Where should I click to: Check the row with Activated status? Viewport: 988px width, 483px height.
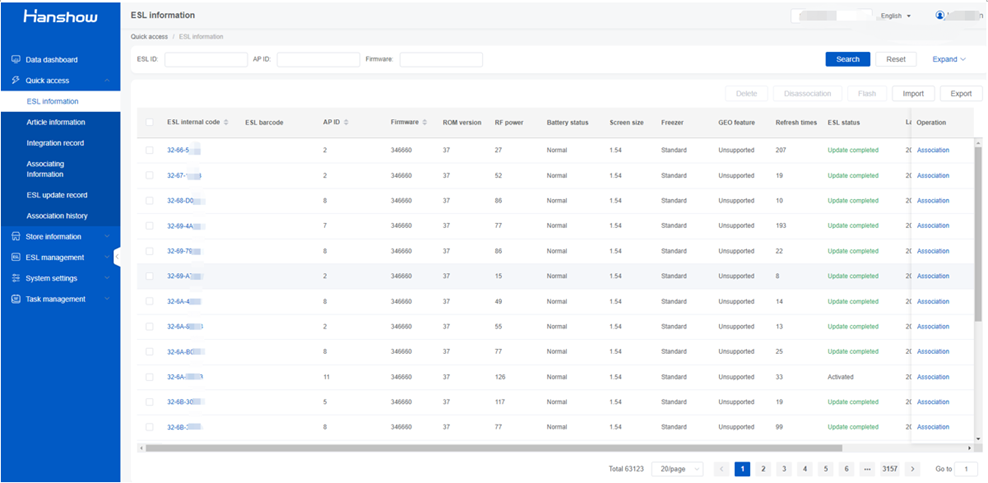tap(149, 377)
